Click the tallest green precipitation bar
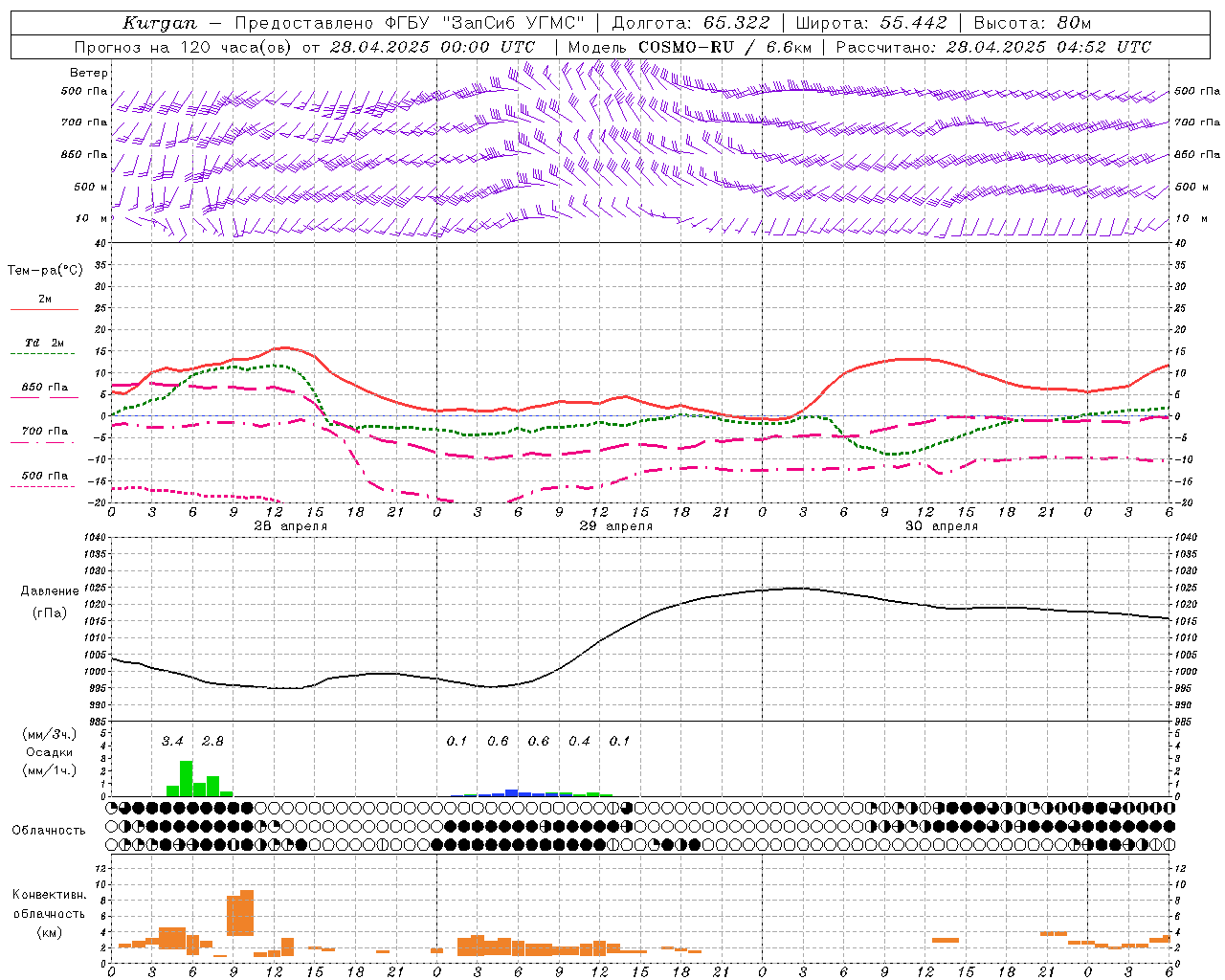The height and width of the screenshot is (980, 1225). (x=187, y=778)
